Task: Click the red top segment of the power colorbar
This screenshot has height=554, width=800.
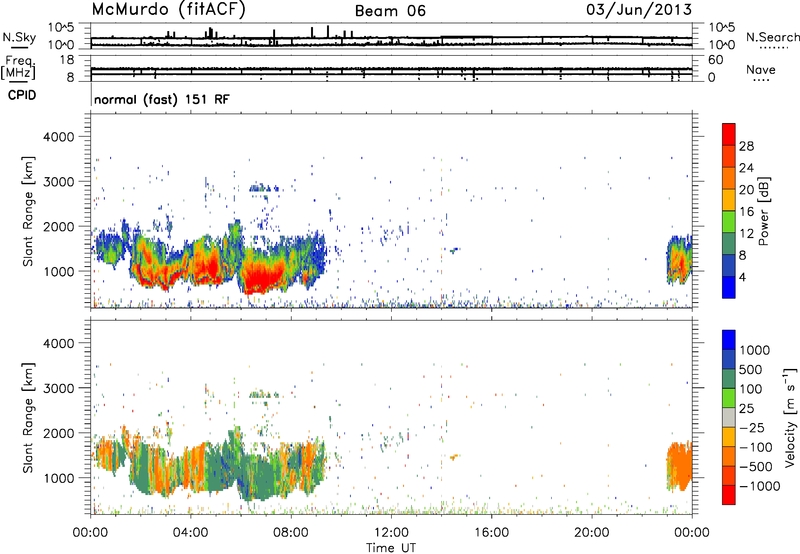Action: pyautogui.click(x=729, y=135)
